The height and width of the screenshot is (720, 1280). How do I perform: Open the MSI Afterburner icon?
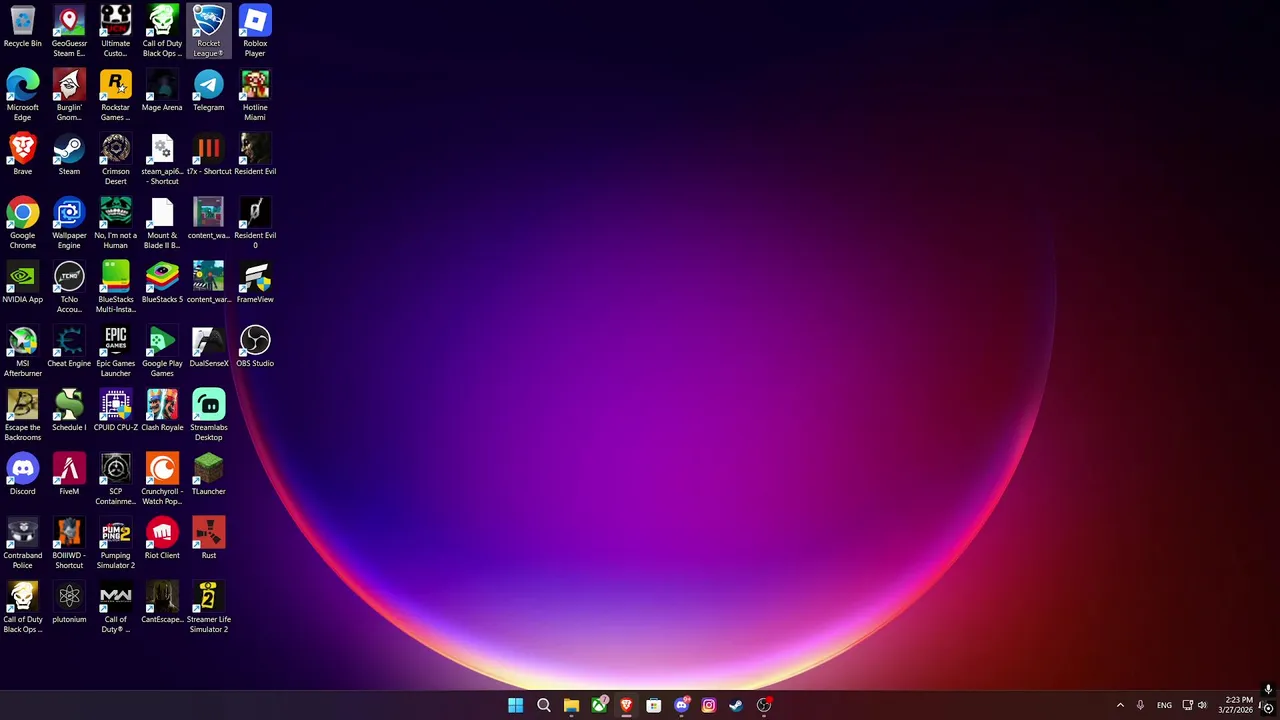(x=22, y=351)
